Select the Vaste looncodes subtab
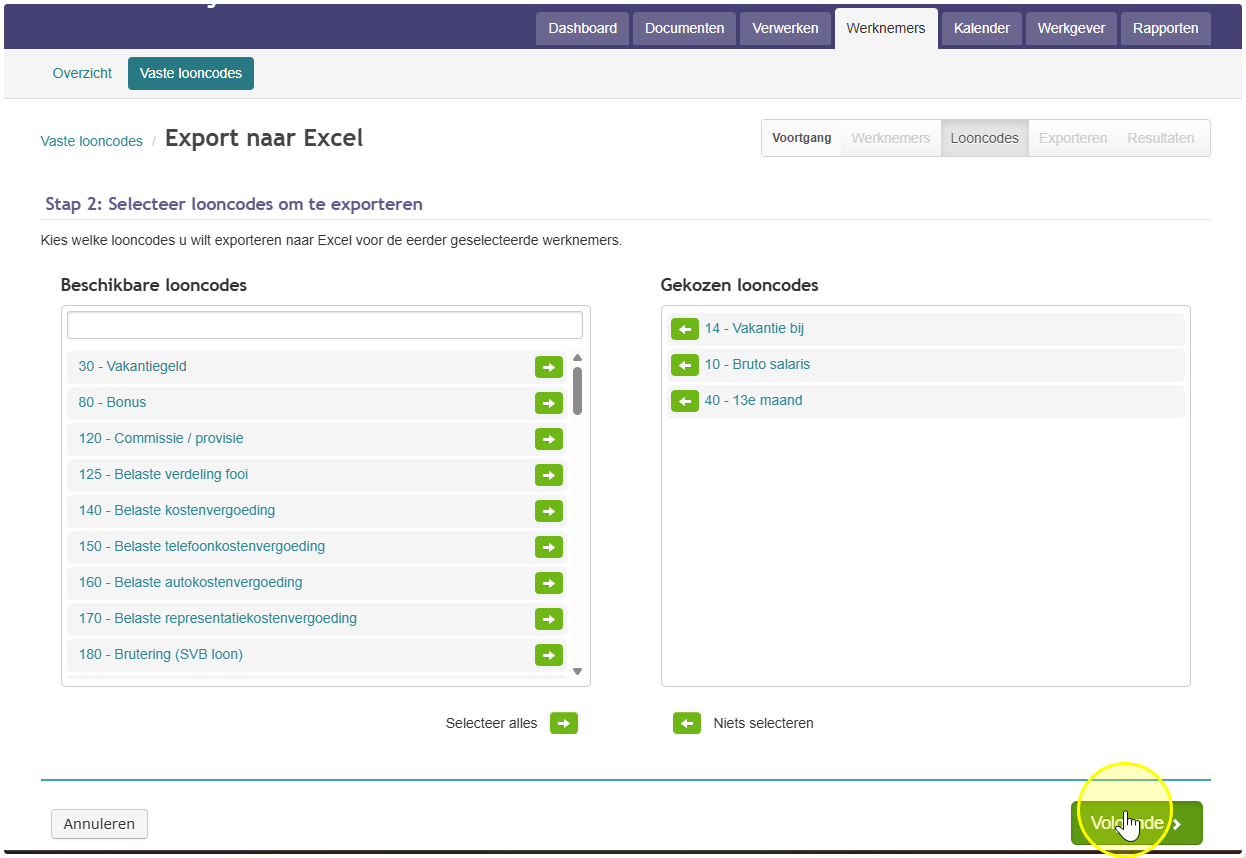This screenshot has width=1246, height=858. click(191, 73)
